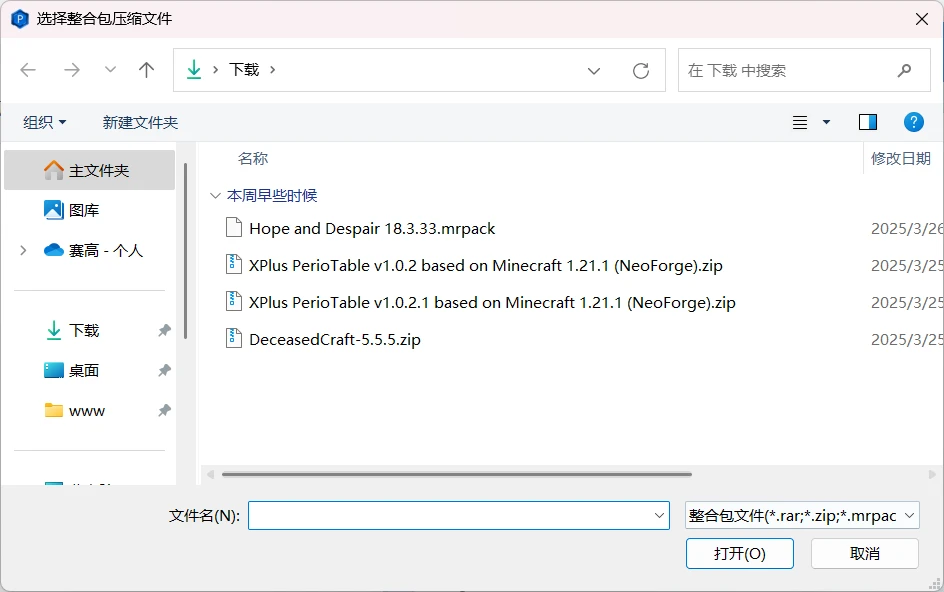Expand the 赛高 - 个人 tree node

pyautogui.click(x=23, y=250)
